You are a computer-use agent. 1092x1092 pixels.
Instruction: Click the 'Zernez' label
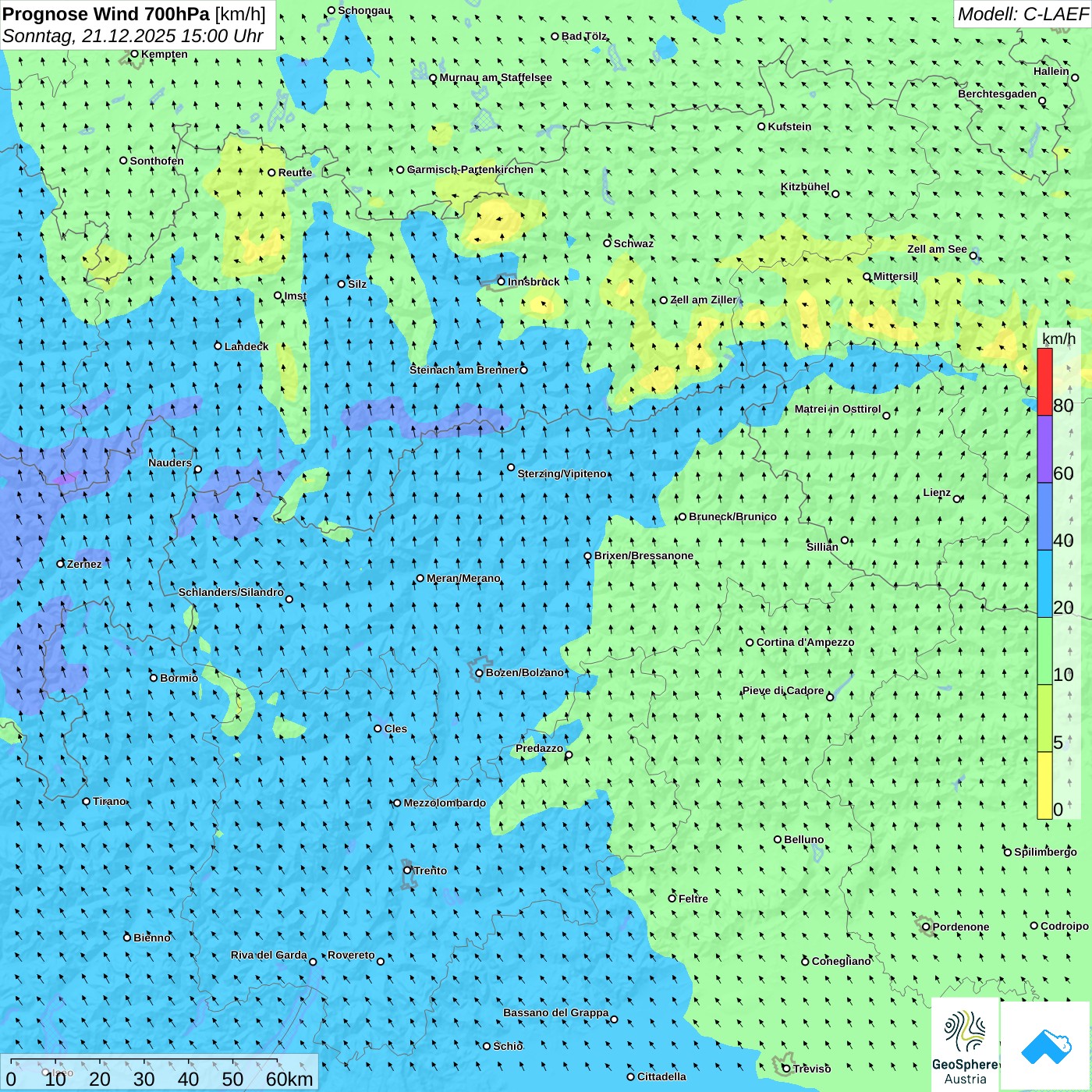84,564
